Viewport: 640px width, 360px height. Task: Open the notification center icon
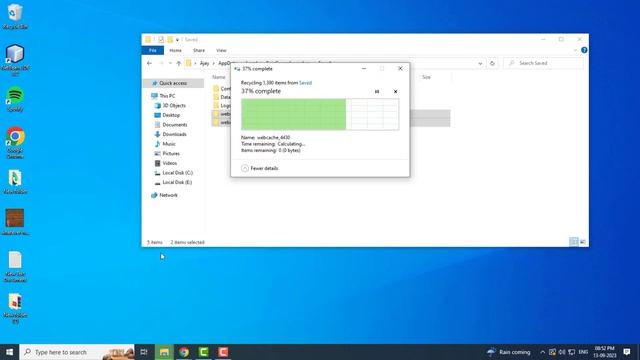click(627, 352)
